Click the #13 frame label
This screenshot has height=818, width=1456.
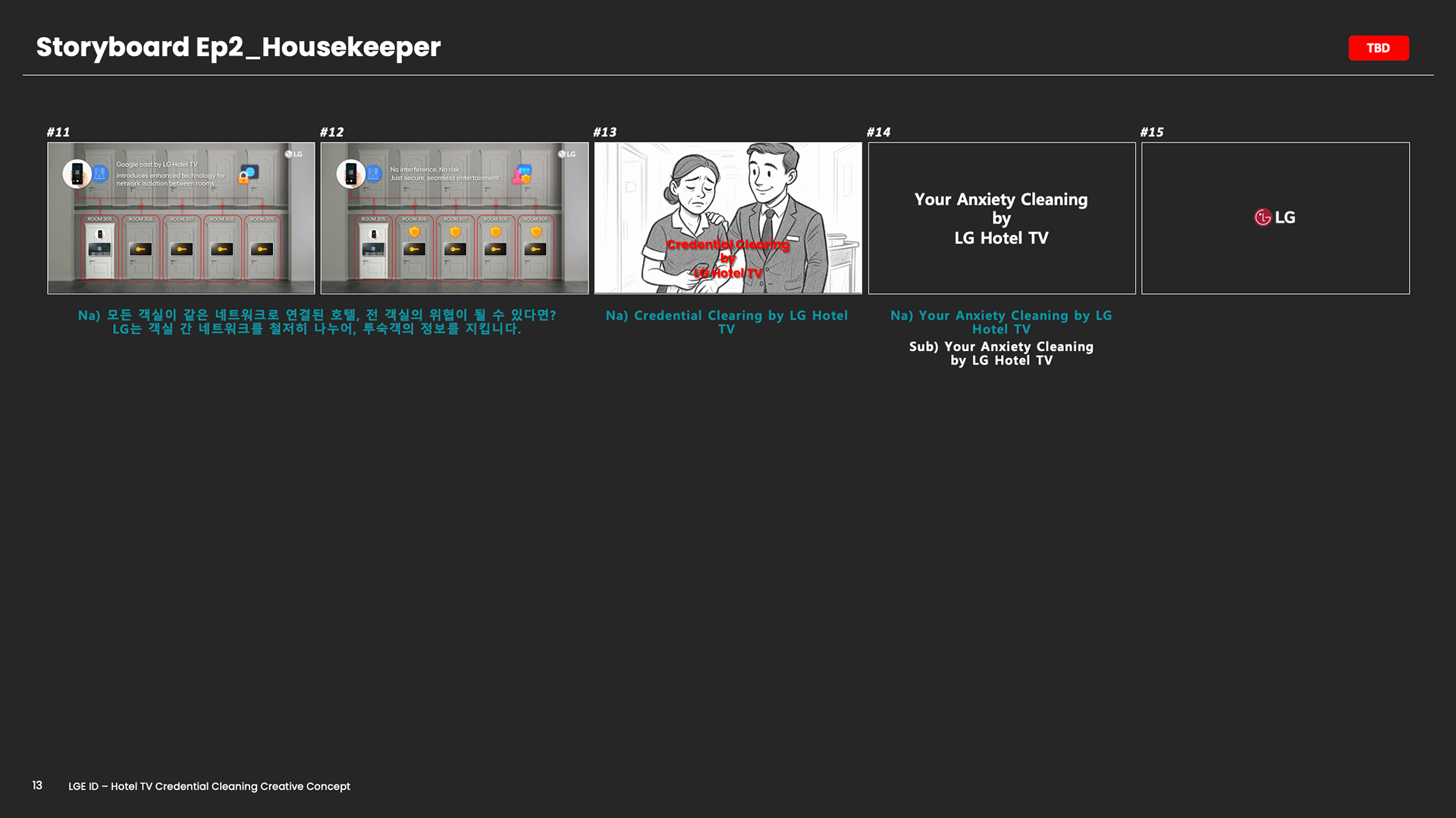coord(605,132)
